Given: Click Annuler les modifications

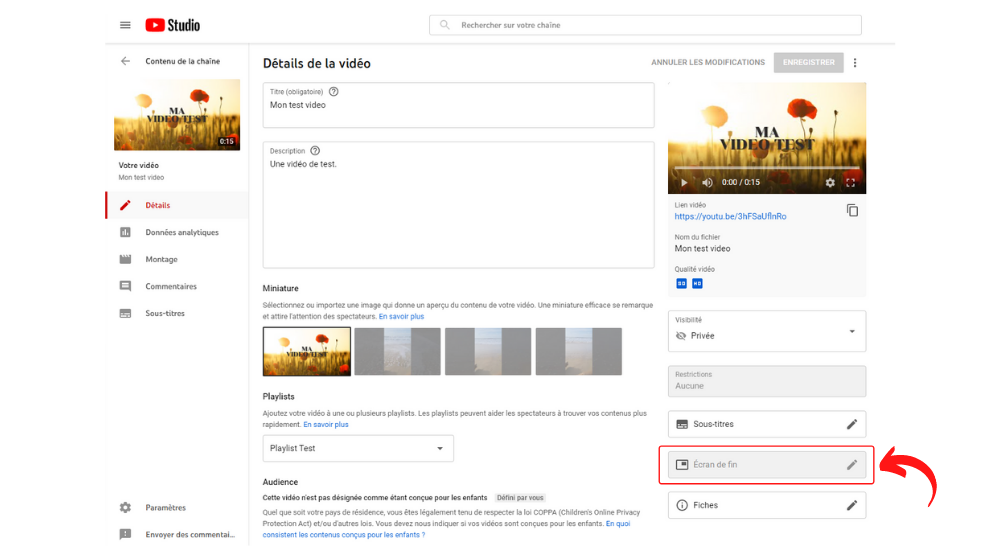Looking at the screenshot, I should [x=708, y=63].
